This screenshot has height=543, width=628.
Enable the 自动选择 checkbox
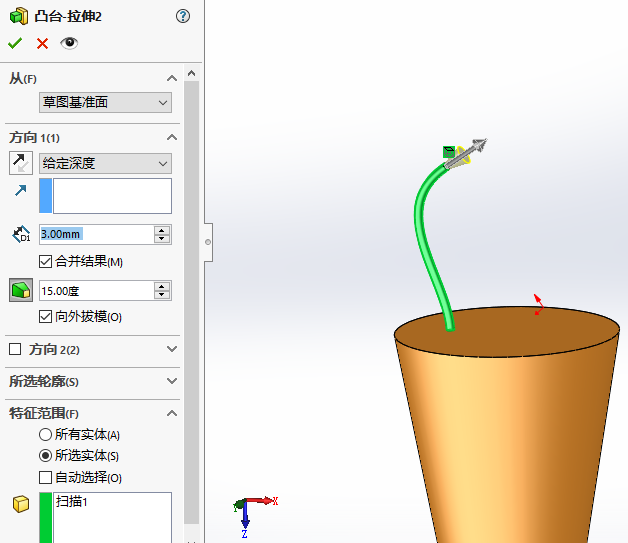45,478
